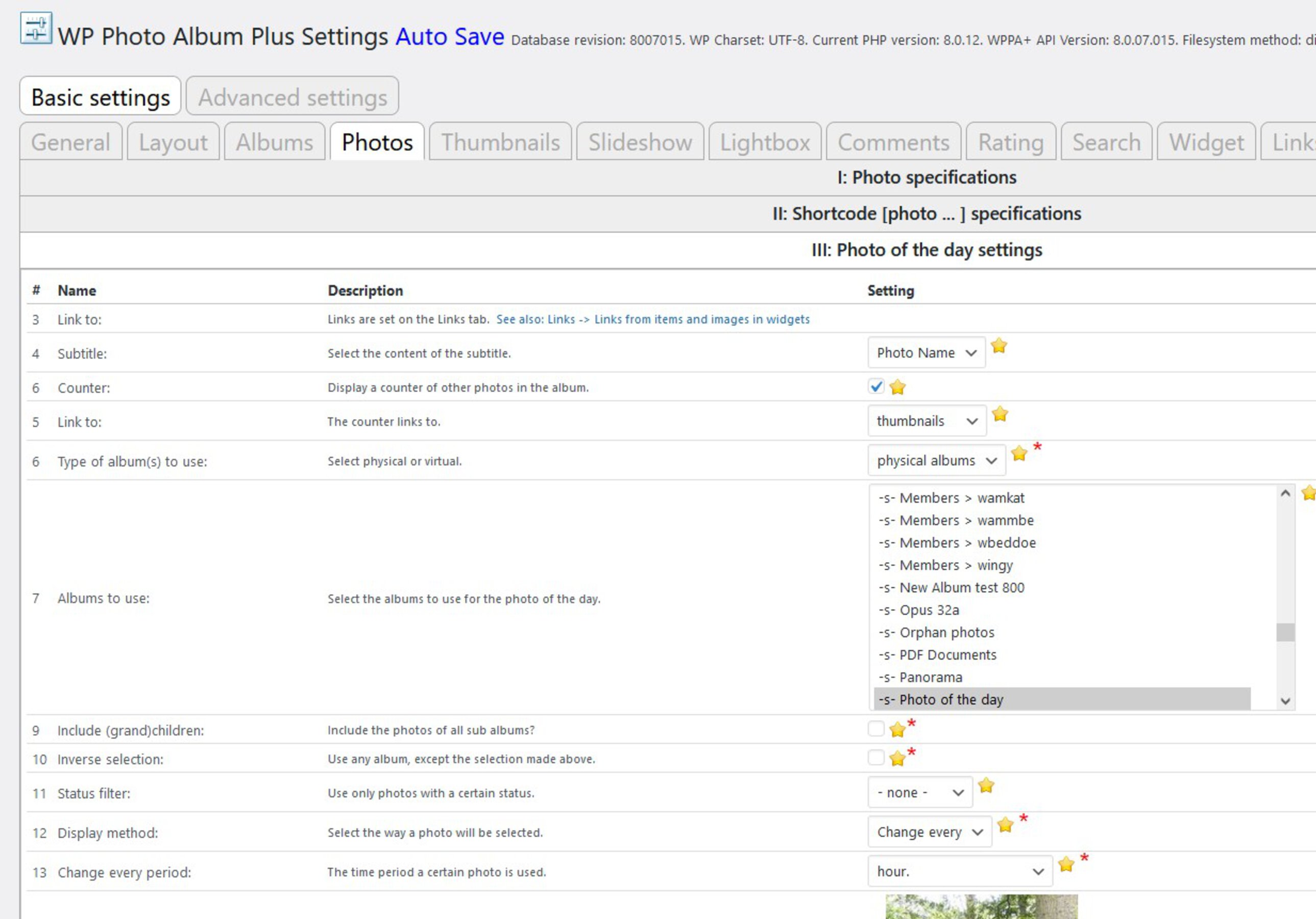The image size is (1316, 919).
Task: Enable Include (grand)children checkbox
Action: 876,729
